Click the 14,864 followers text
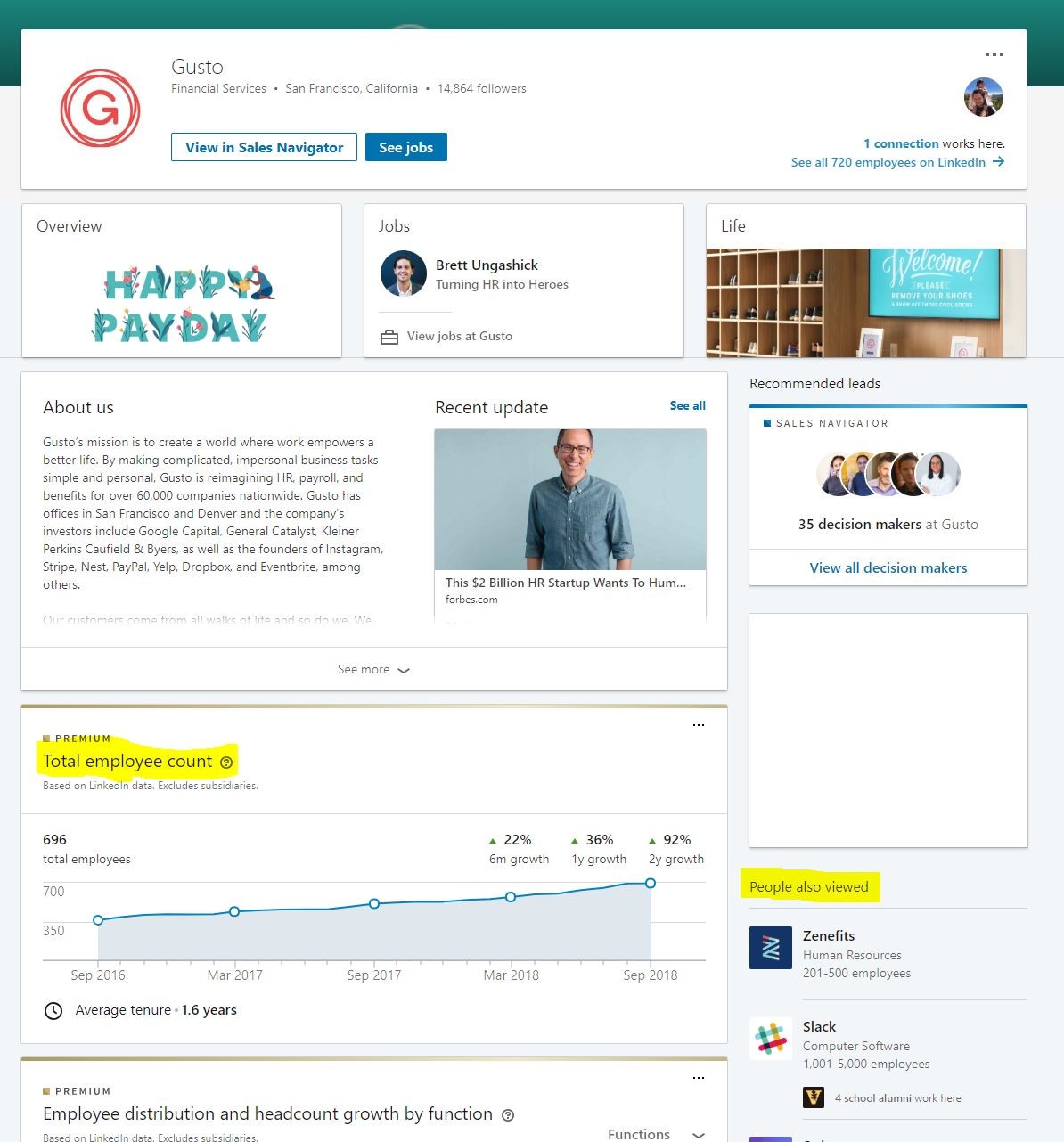The height and width of the screenshot is (1142, 1064). pos(482,88)
